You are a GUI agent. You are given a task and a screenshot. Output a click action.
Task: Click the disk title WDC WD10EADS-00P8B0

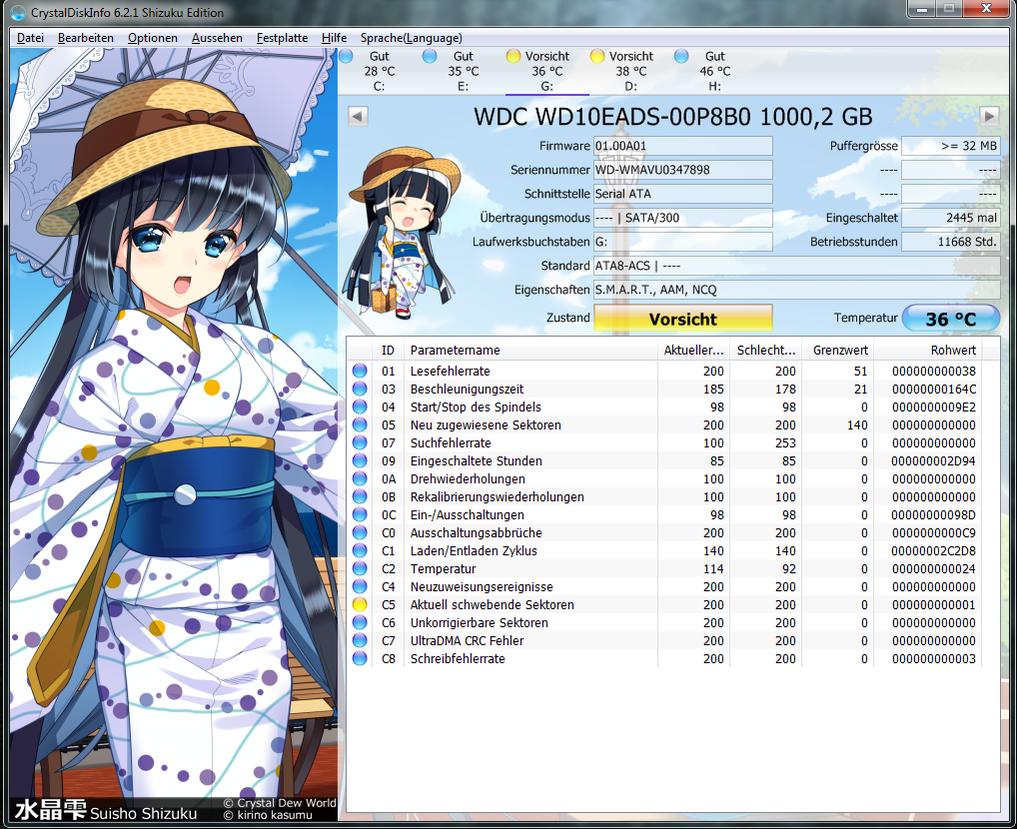[673, 117]
